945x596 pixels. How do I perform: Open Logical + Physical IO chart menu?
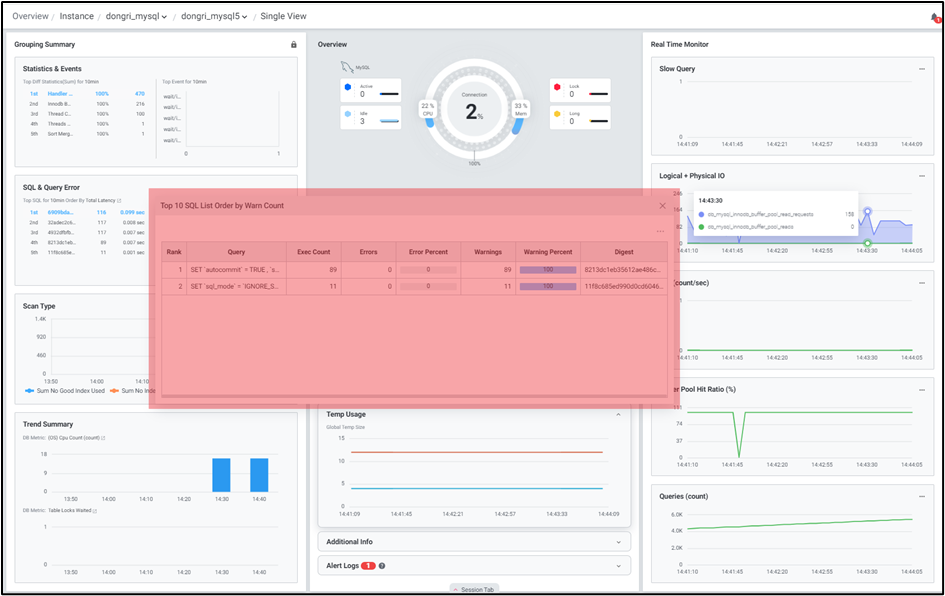[x=921, y=175]
